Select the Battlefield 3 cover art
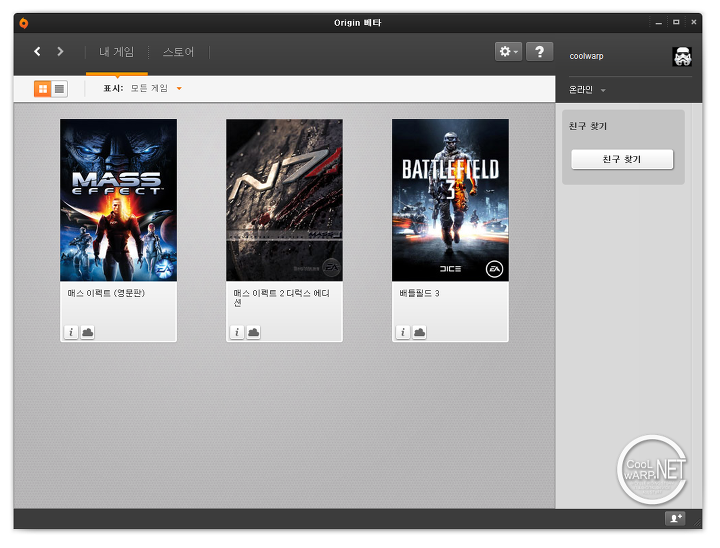The width and height of the screenshot is (720, 548). point(450,200)
